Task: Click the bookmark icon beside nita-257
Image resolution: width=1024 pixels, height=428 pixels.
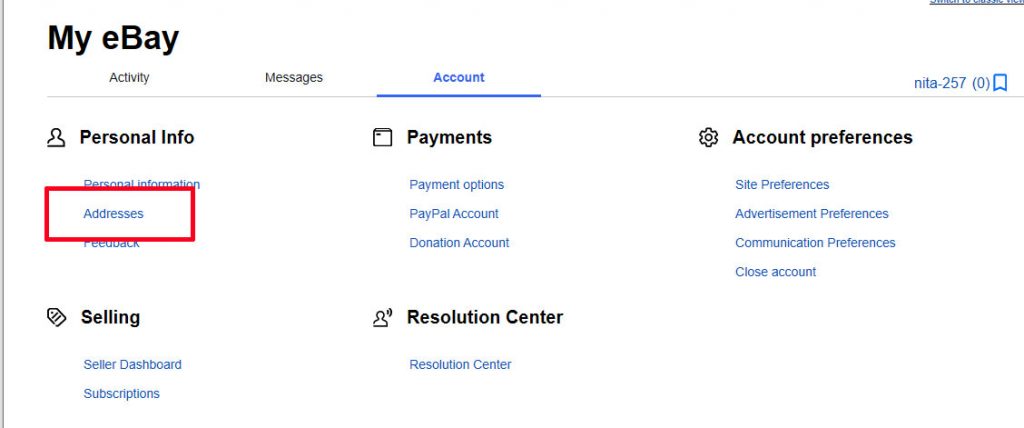Action: (x=1000, y=84)
